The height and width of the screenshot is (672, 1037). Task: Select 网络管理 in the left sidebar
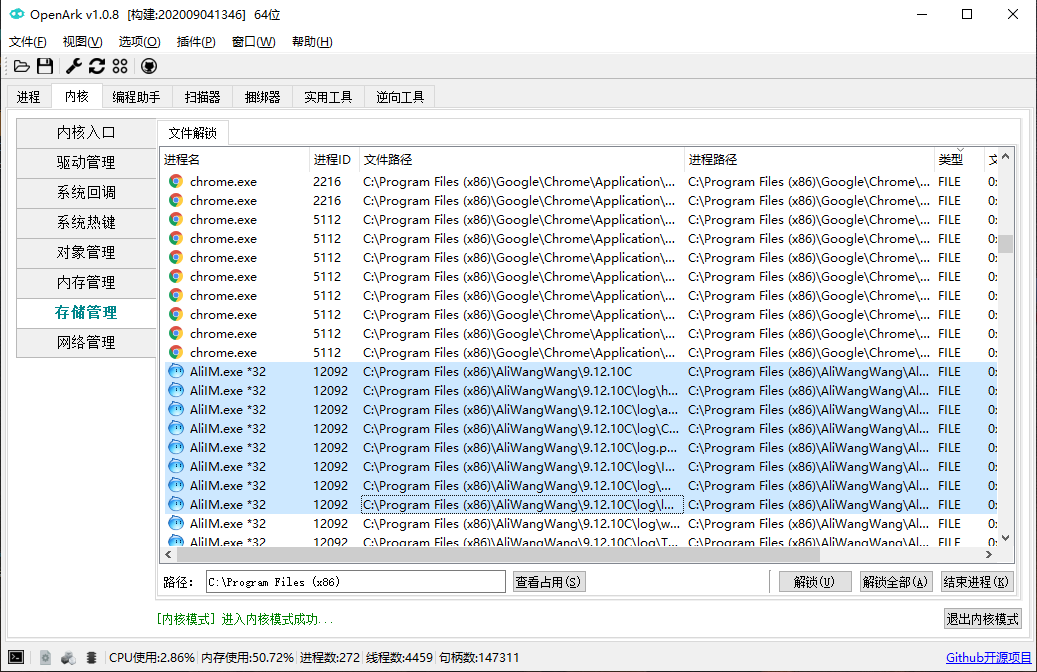click(86, 343)
